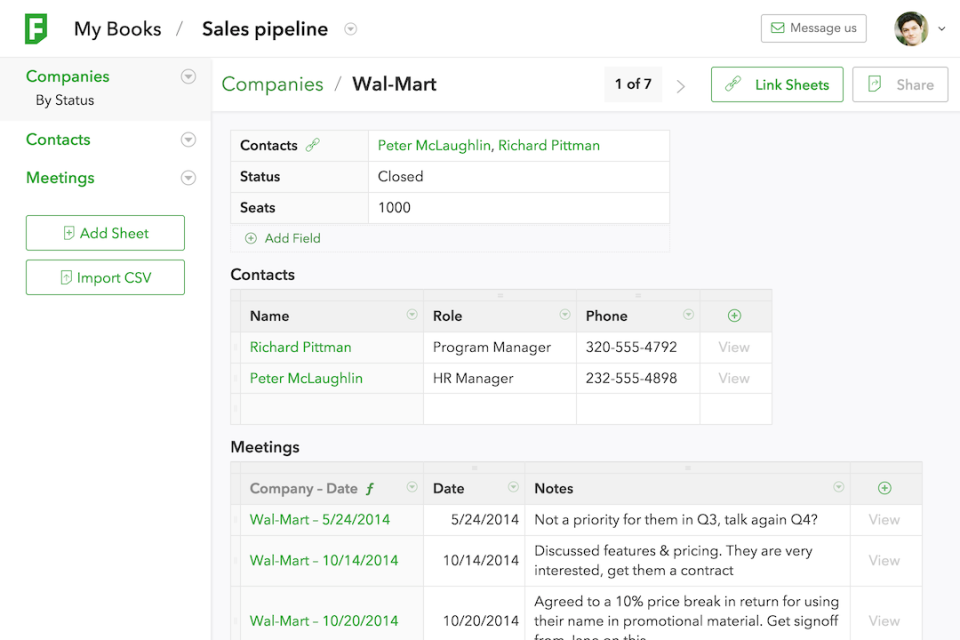Click View for the 10/14/2014 meeting
Screen dimensions: 960x640
coord(884,560)
